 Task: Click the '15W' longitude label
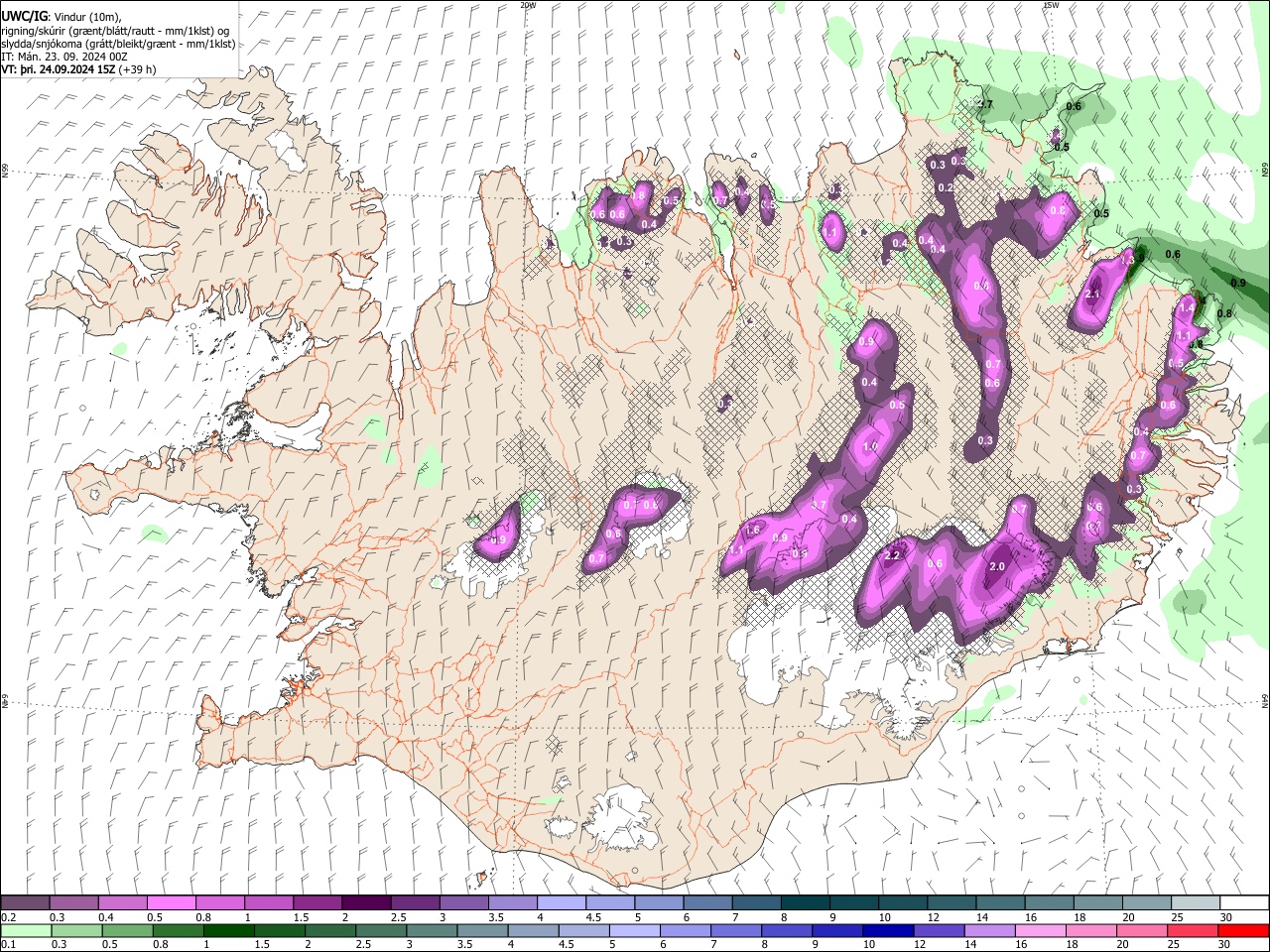tap(1051, 5)
